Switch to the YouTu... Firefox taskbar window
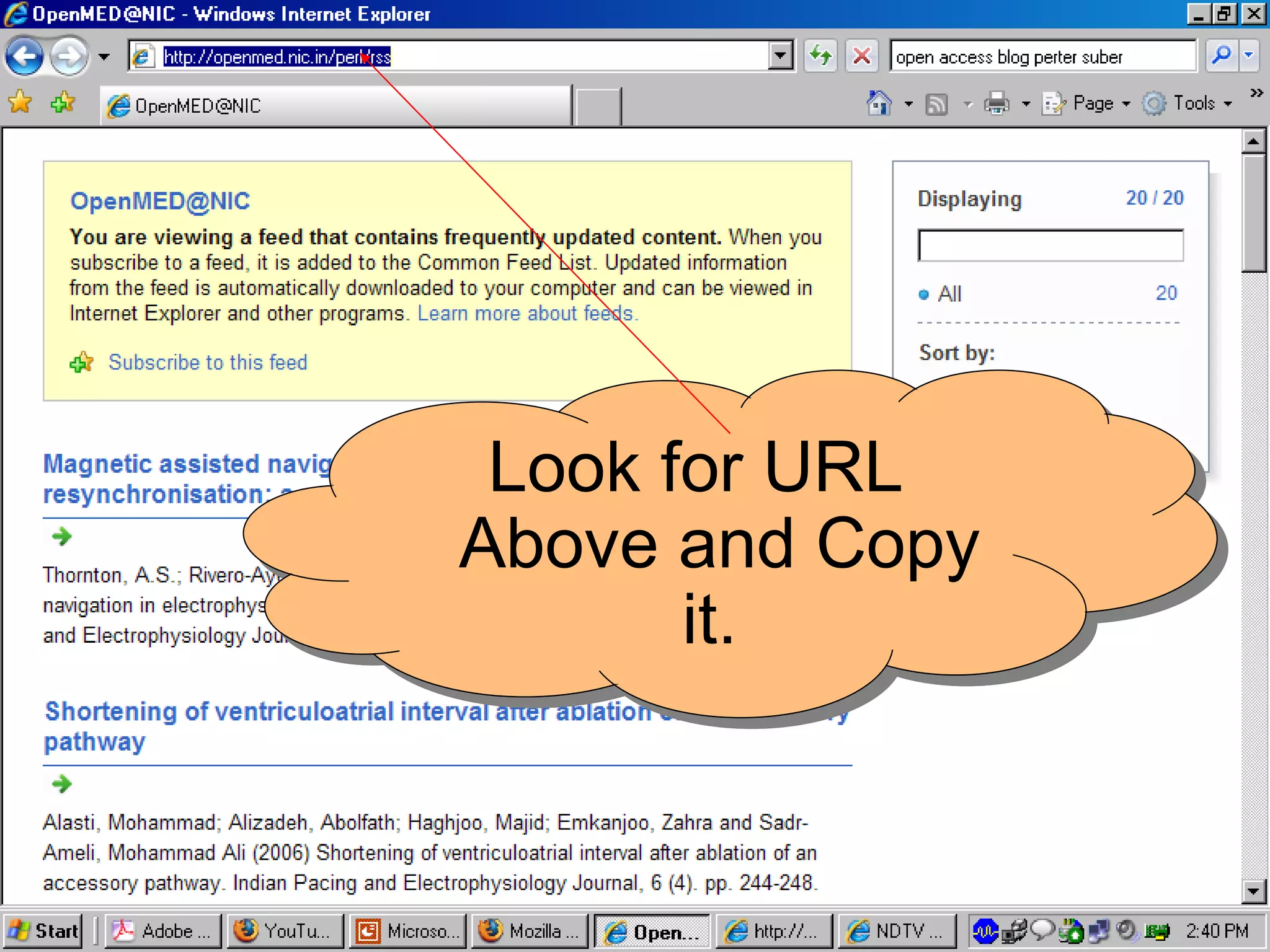 tap(285, 931)
